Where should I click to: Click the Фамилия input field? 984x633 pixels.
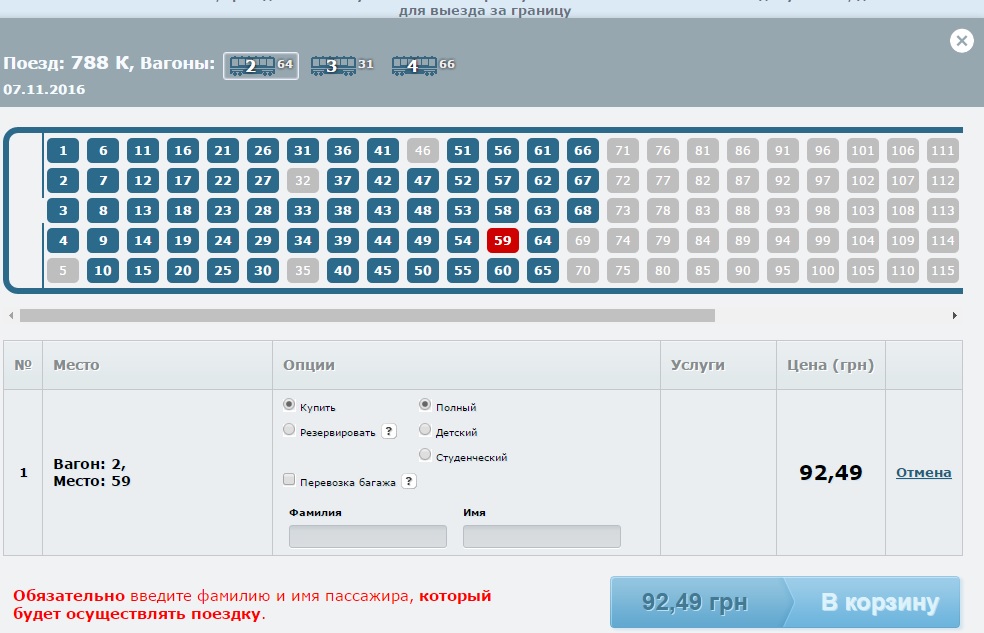pos(367,537)
